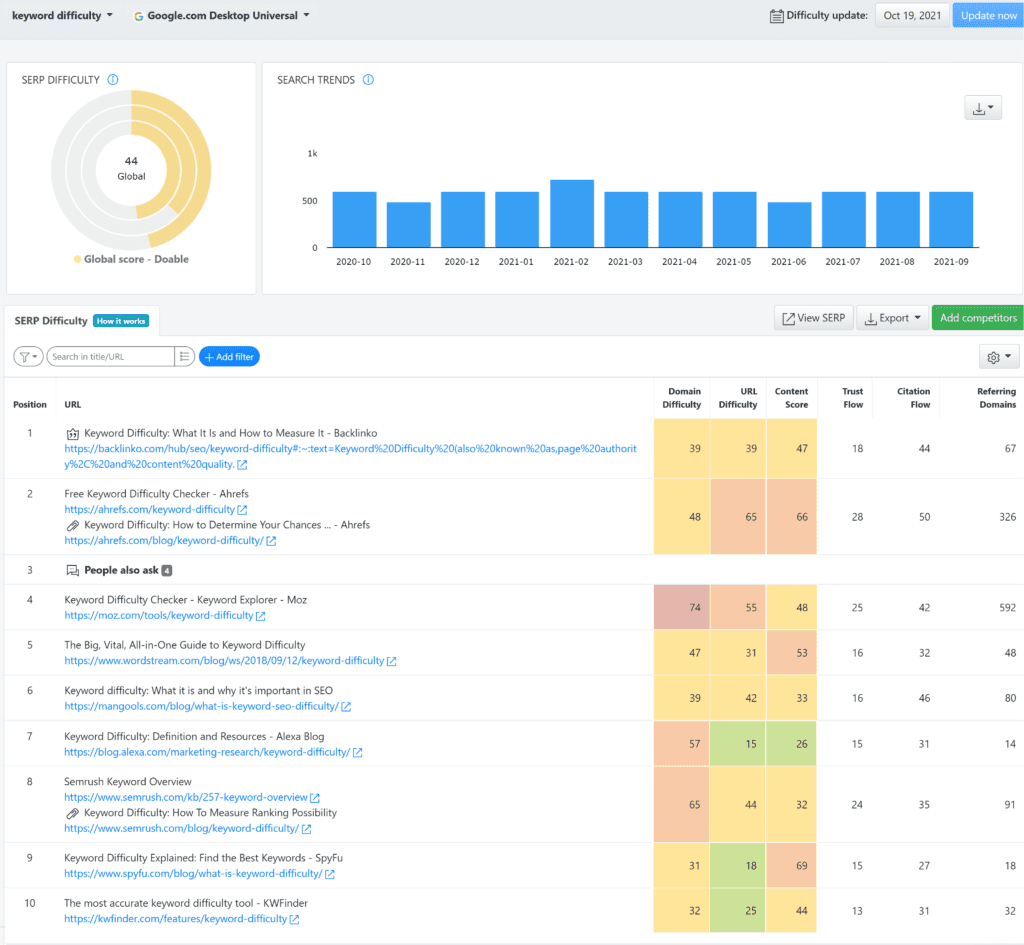Click Content Score 69 cell for SpyFu
This screenshot has width=1024, height=945.
pyautogui.click(x=792, y=866)
